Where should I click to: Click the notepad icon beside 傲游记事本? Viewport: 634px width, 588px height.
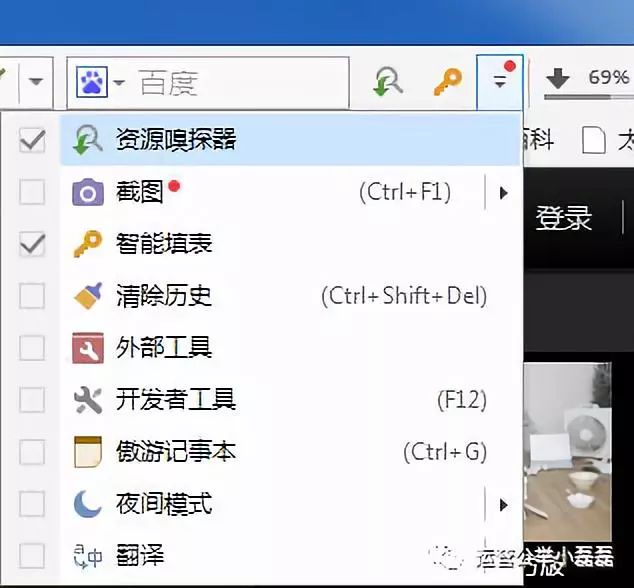point(88,452)
